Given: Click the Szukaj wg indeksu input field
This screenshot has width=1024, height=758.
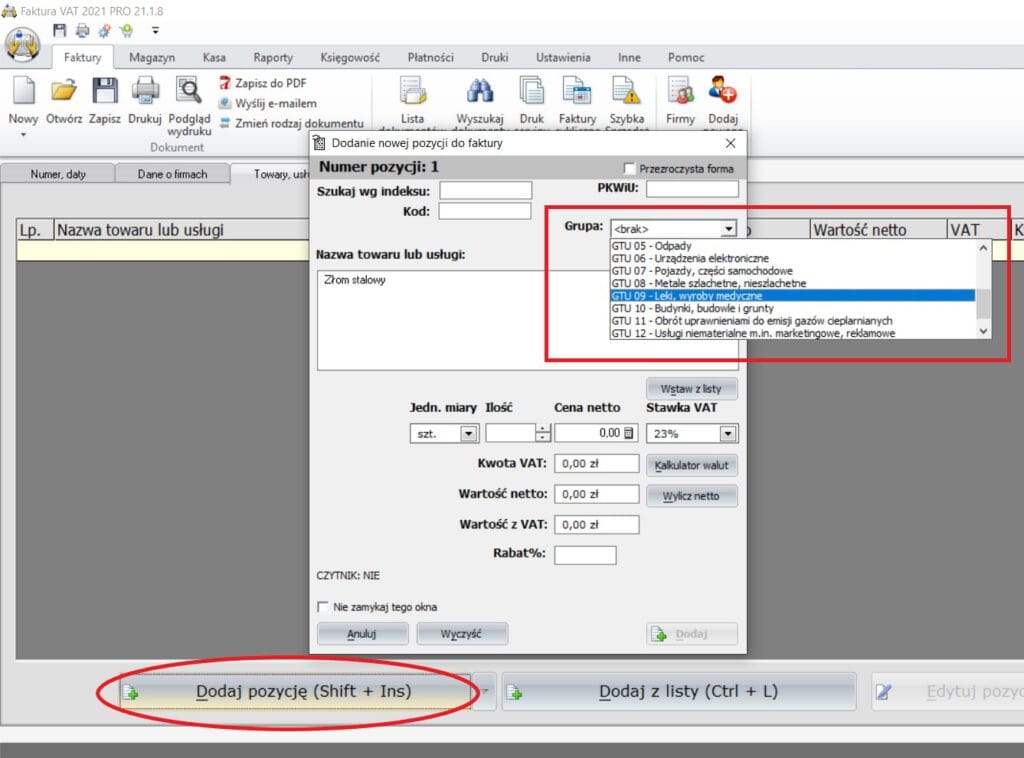Looking at the screenshot, I should tap(486, 190).
